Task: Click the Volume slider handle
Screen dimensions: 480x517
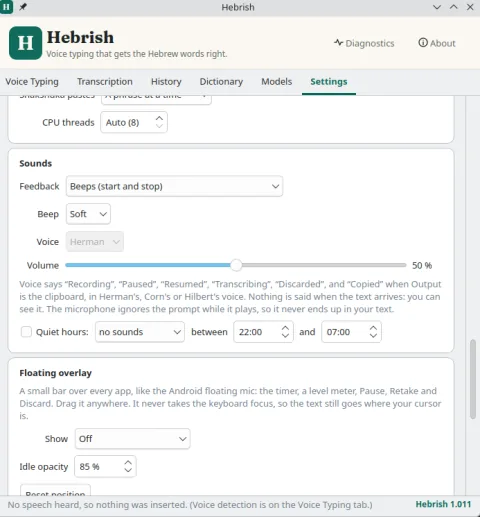Action: tap(236, 265)
